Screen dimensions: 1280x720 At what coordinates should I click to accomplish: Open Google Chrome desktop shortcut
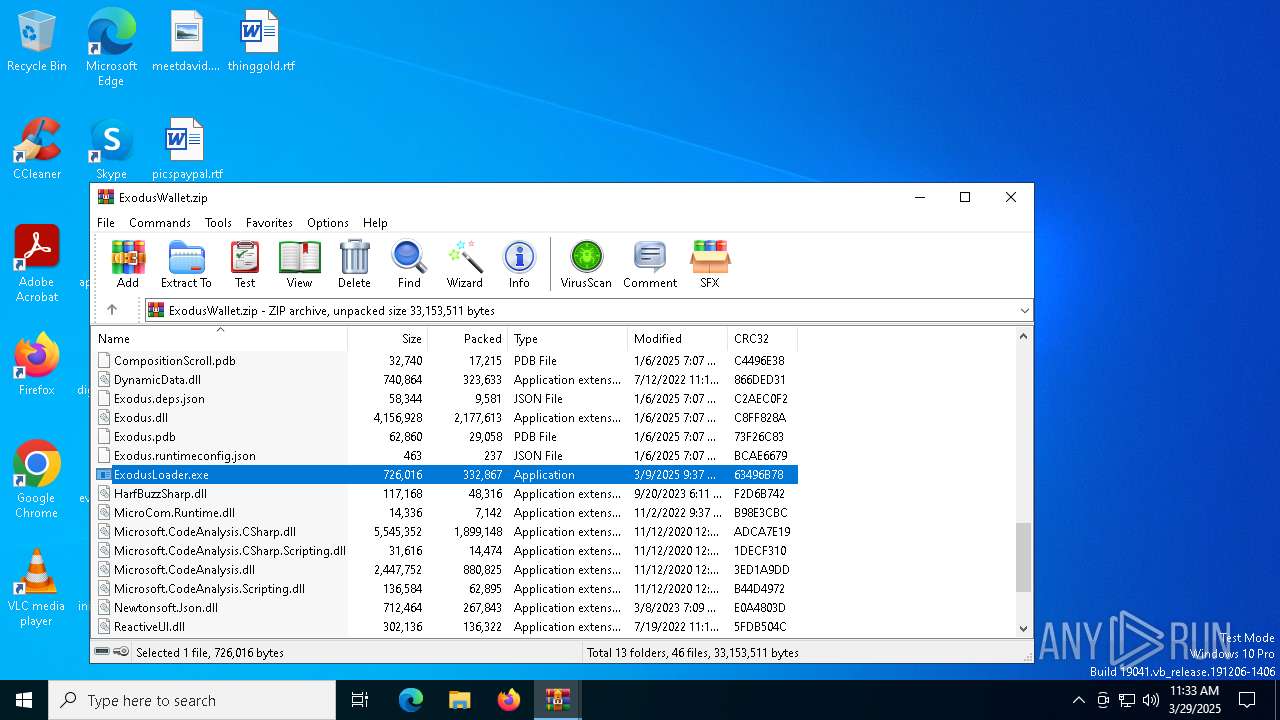coord(37,480)
